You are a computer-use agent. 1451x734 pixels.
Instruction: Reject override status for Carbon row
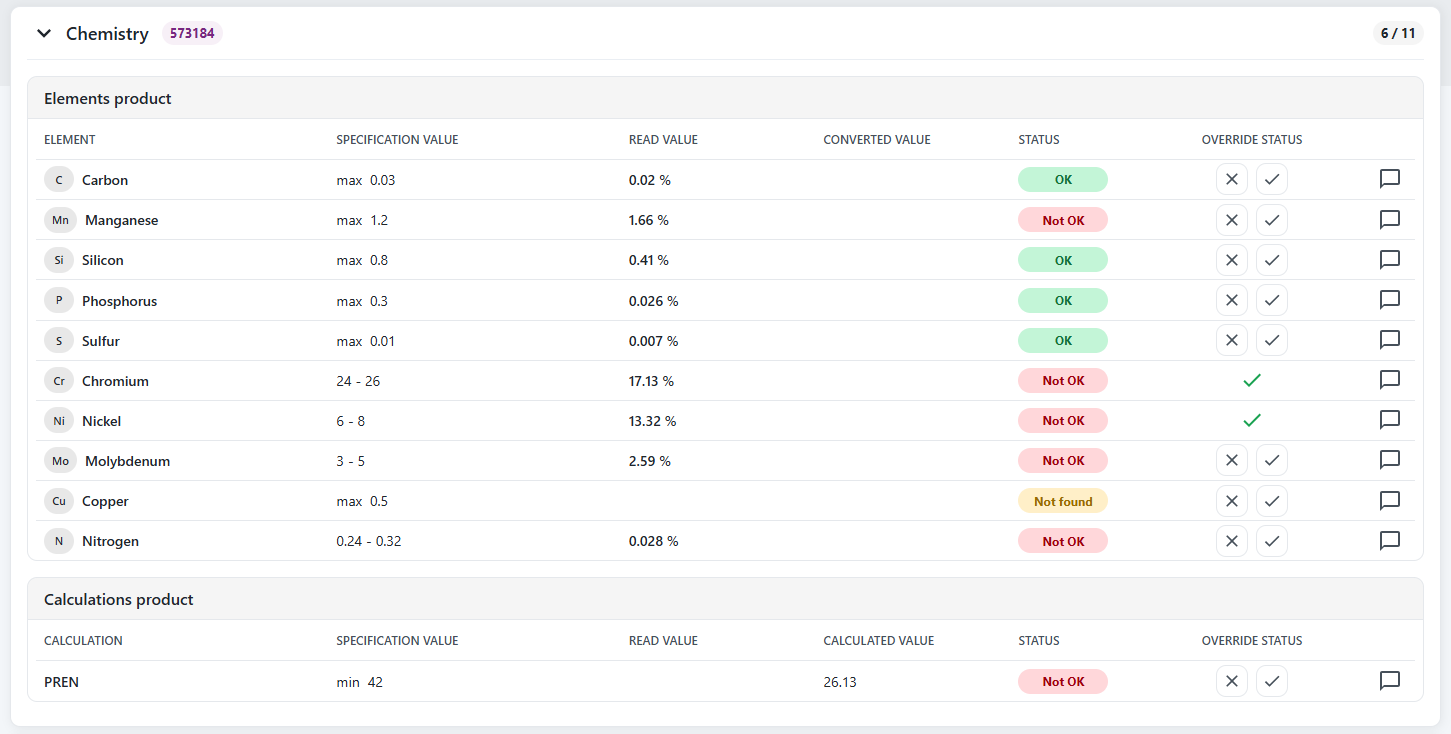click(1232, 180)
